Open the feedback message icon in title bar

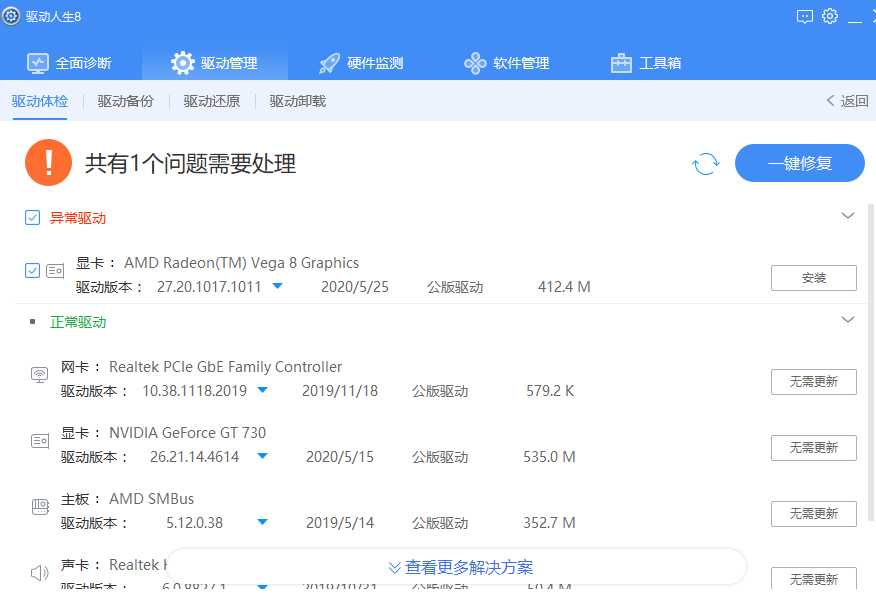[x=804, y=16]
